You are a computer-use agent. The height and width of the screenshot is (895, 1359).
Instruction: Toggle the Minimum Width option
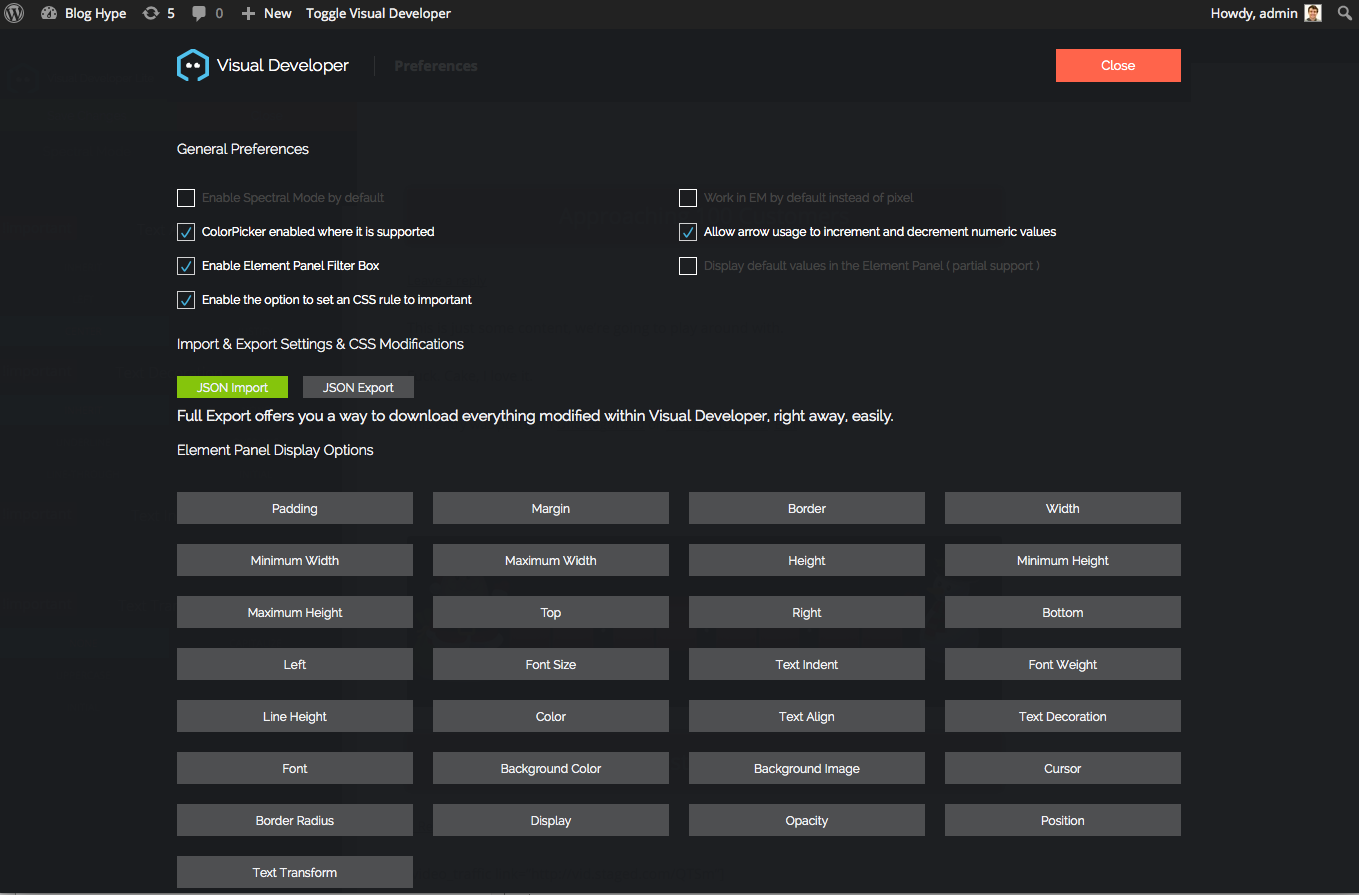[295, 560]
